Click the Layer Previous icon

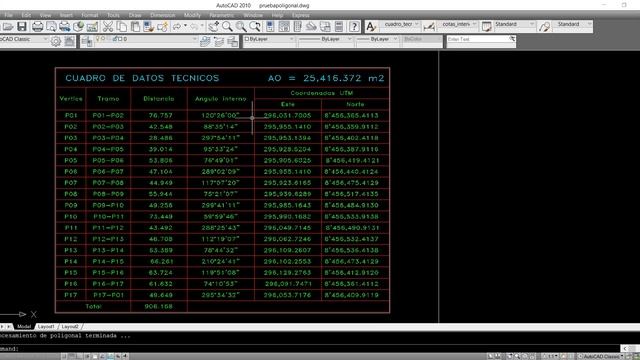(x=219, y=41)
